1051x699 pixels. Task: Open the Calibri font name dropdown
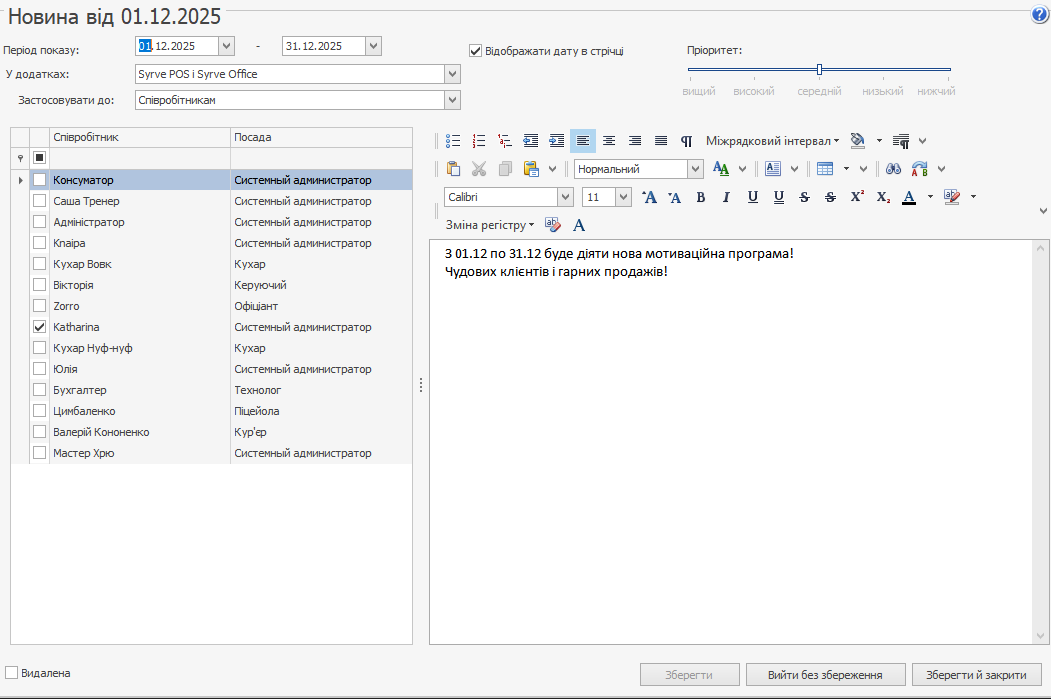point(565,197)
